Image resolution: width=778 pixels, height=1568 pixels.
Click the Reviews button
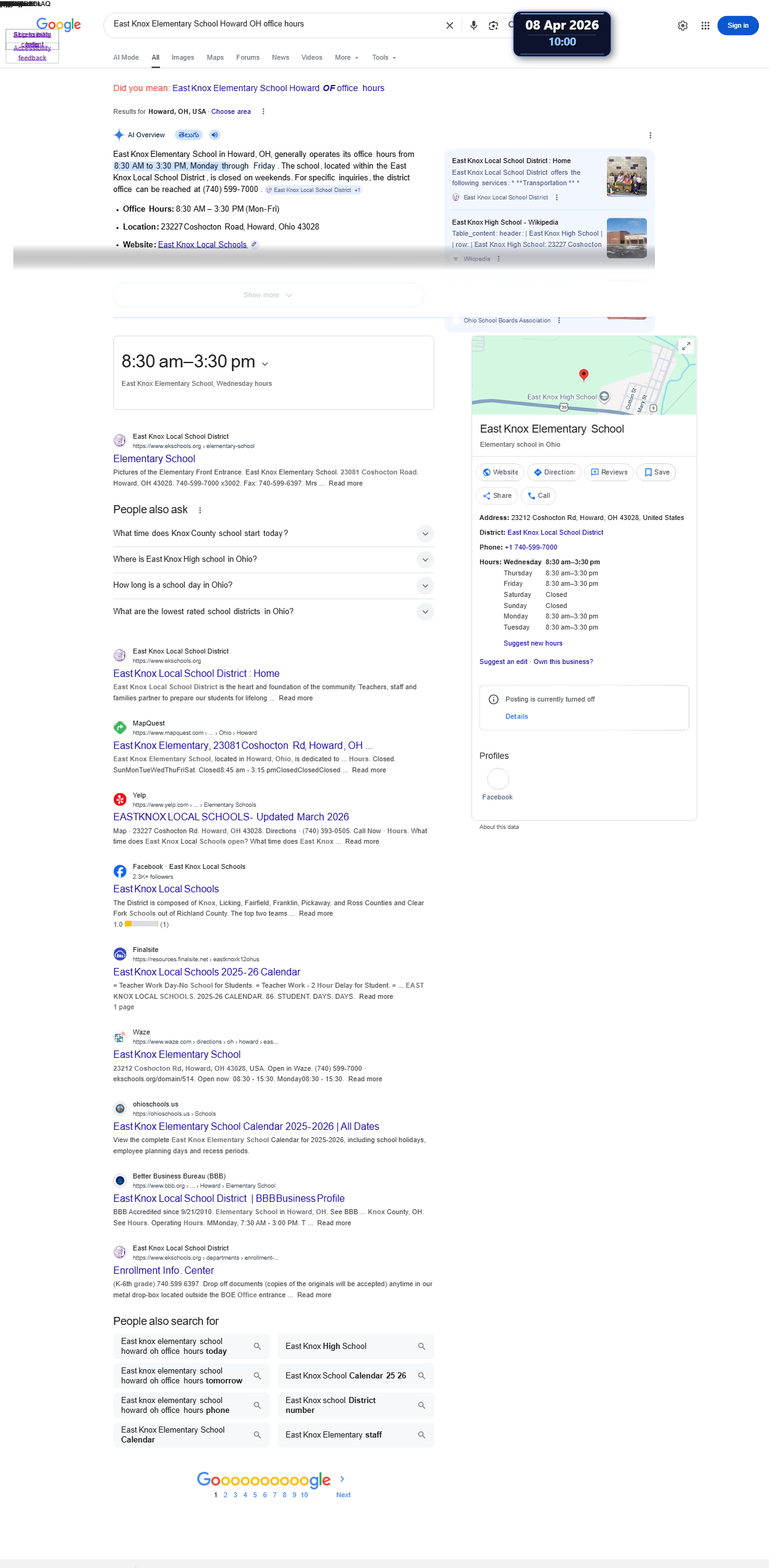tap(609, 472)
